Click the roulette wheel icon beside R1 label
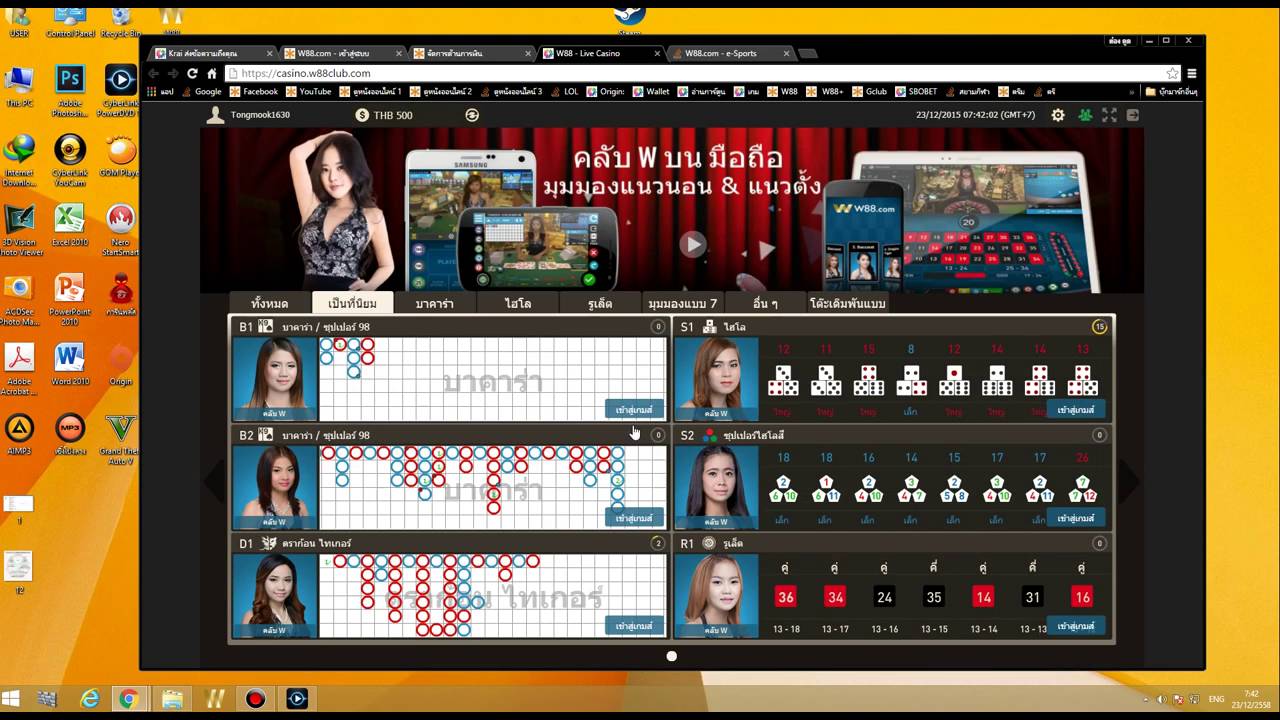The height and width of the screenshot is (720, 1280). 709,543
